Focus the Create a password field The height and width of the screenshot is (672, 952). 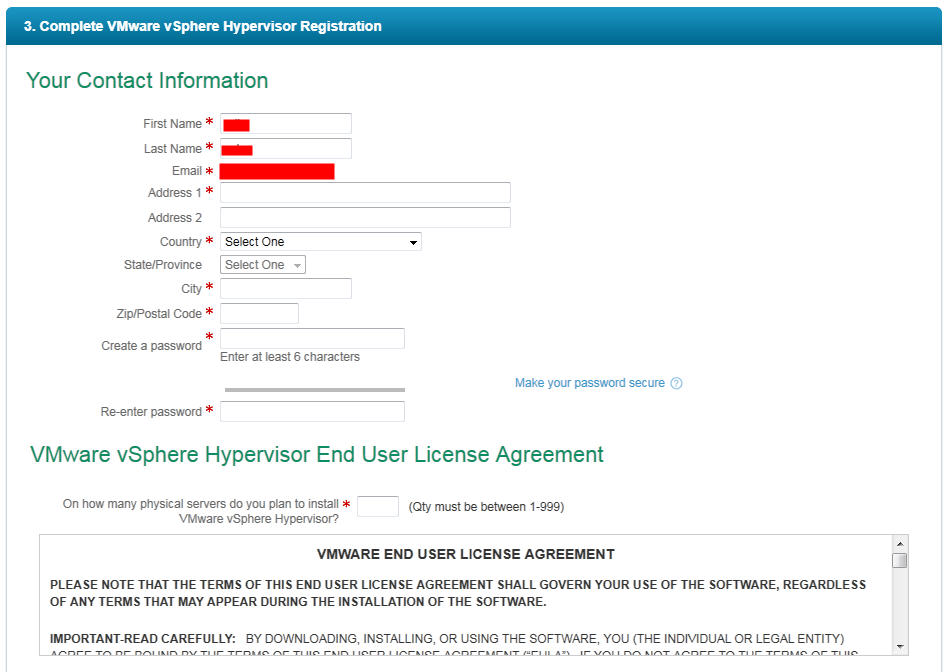tap(312, 338)
